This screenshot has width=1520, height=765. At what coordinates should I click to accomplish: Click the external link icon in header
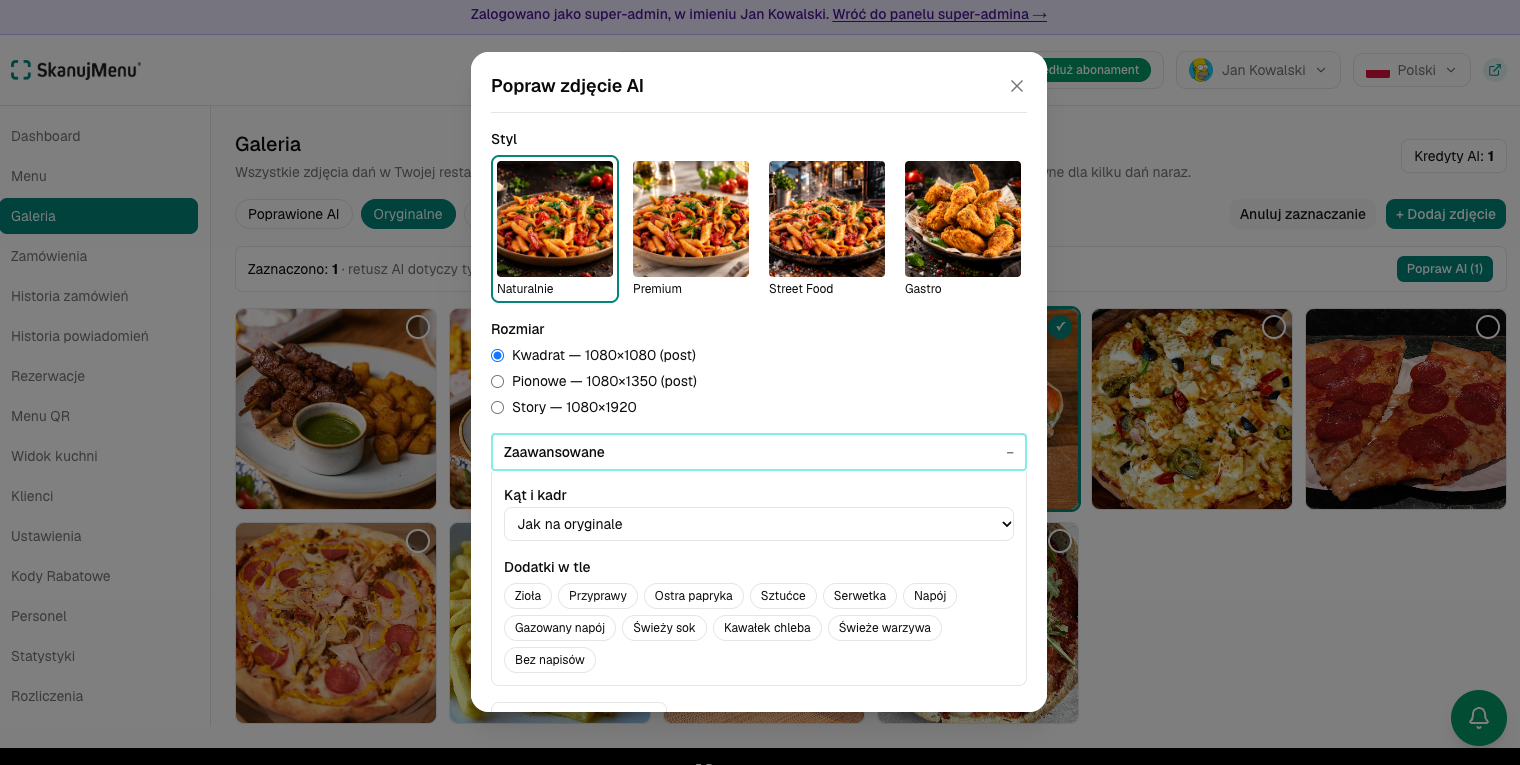tap(1495, 70)
